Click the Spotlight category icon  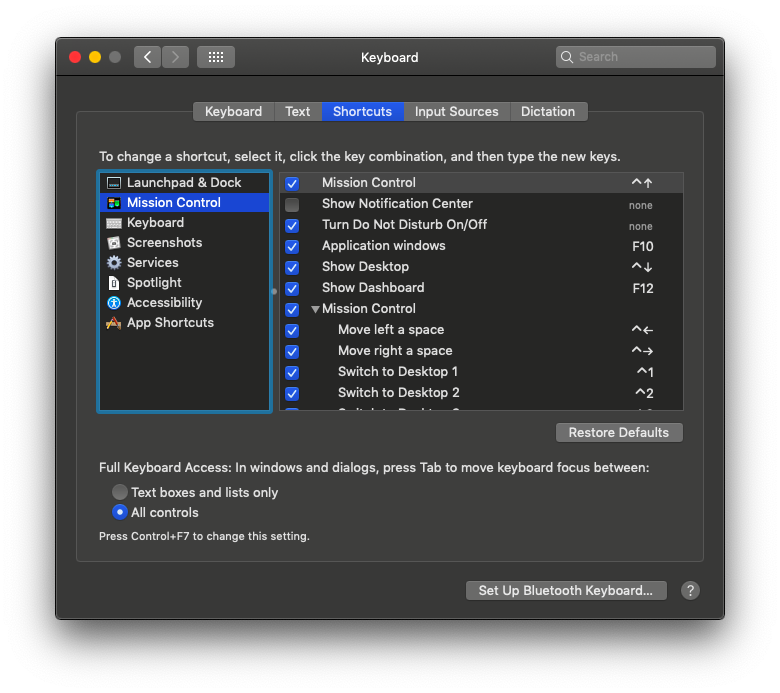point(113,283)
